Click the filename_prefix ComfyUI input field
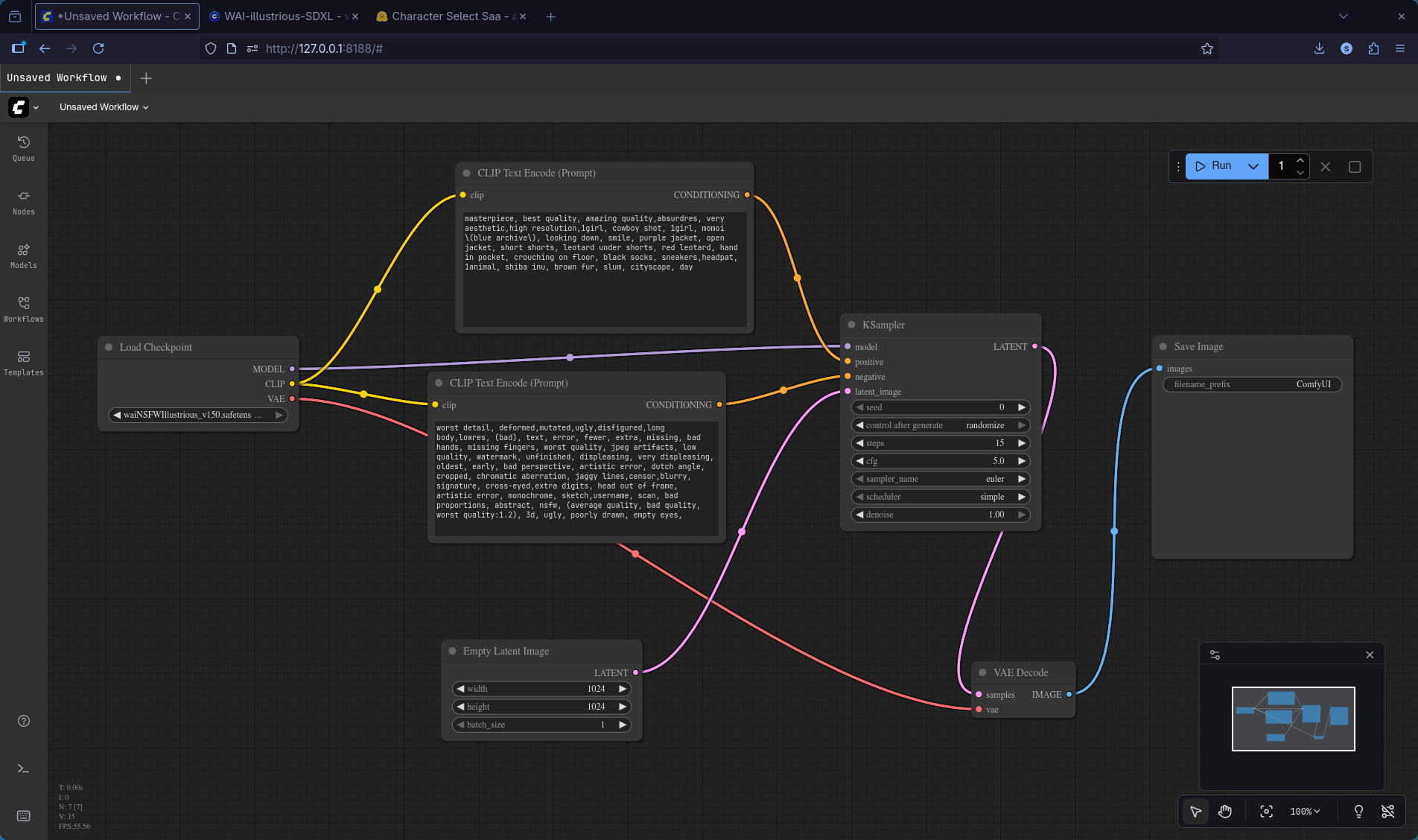 click(x=1252, y=384)
